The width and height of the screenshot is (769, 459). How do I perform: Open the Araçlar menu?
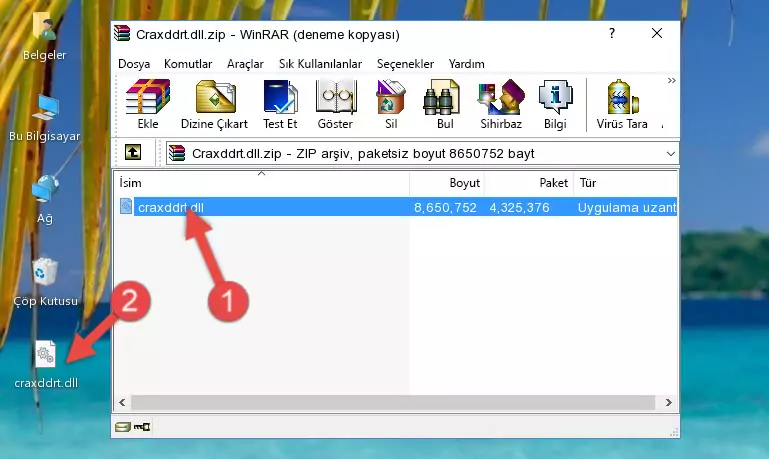point(245,64)
